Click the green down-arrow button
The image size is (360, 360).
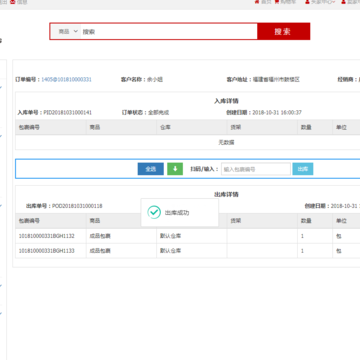(175, 169)
